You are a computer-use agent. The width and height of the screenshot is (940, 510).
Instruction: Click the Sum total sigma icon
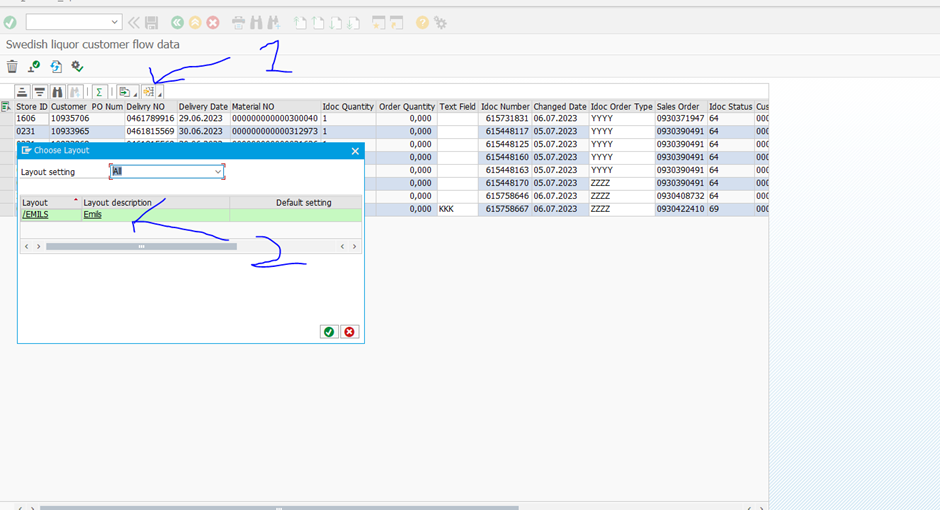click(99, 92)
